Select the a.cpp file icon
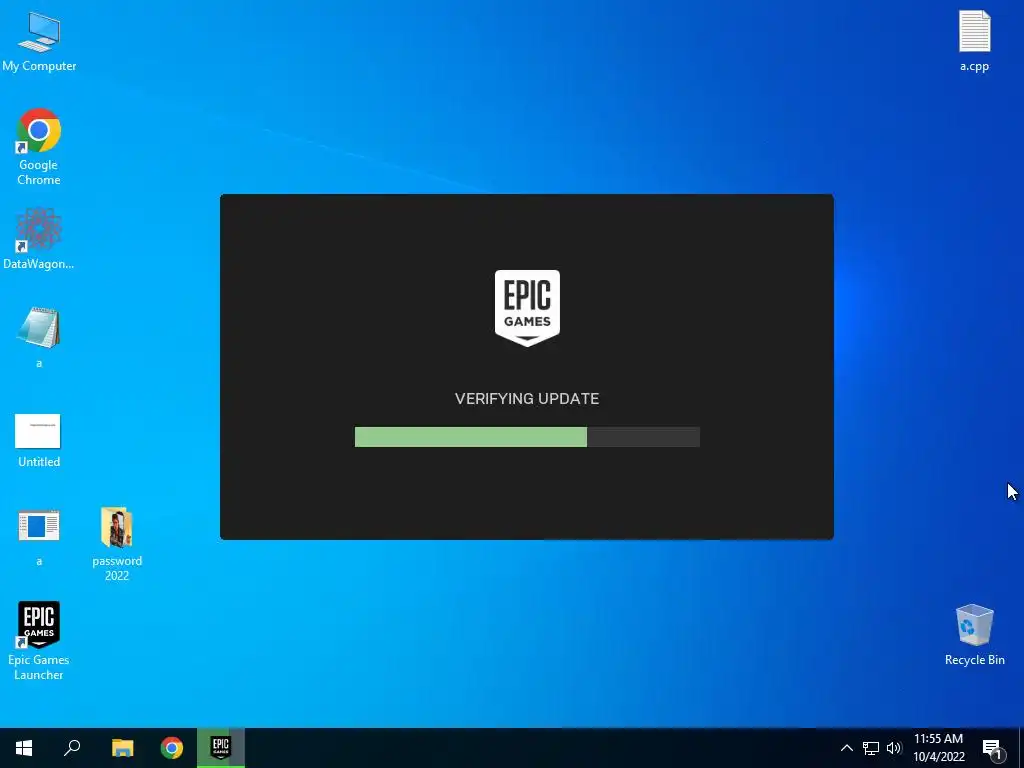Screen dimensions: 1024x768 click(x=974, y=40)
